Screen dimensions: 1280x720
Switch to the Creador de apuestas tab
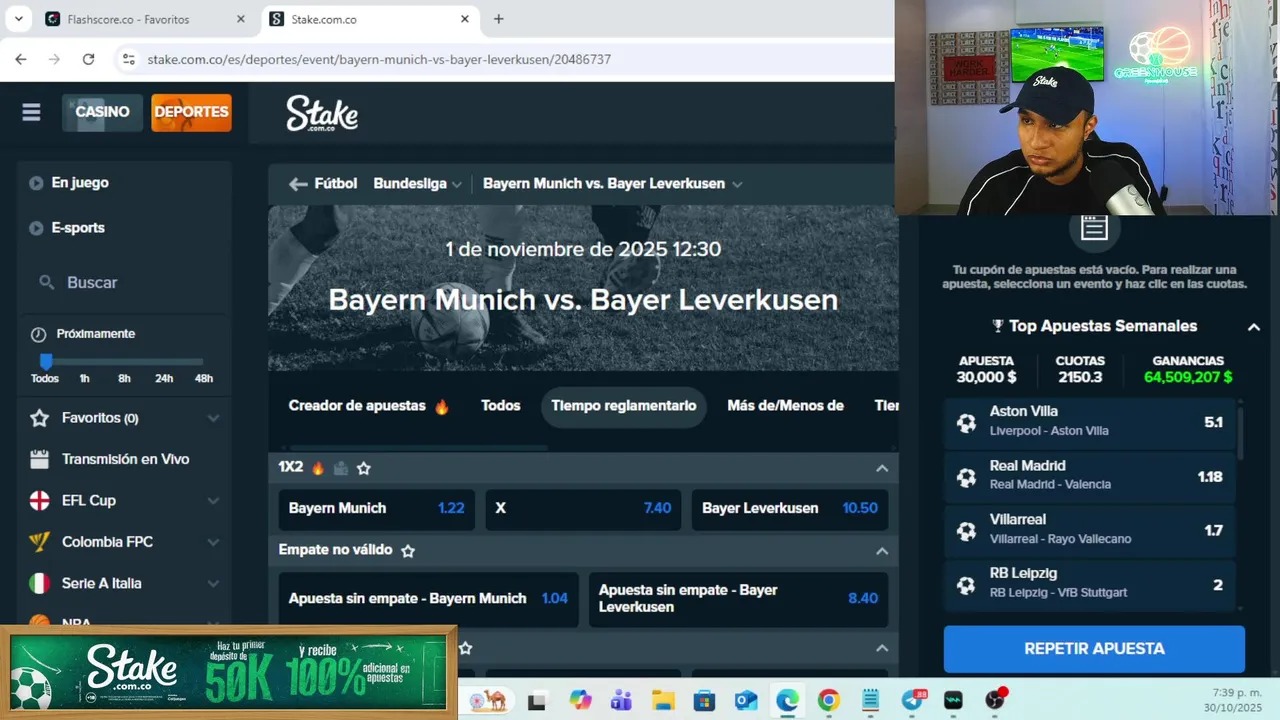point(369,406)
